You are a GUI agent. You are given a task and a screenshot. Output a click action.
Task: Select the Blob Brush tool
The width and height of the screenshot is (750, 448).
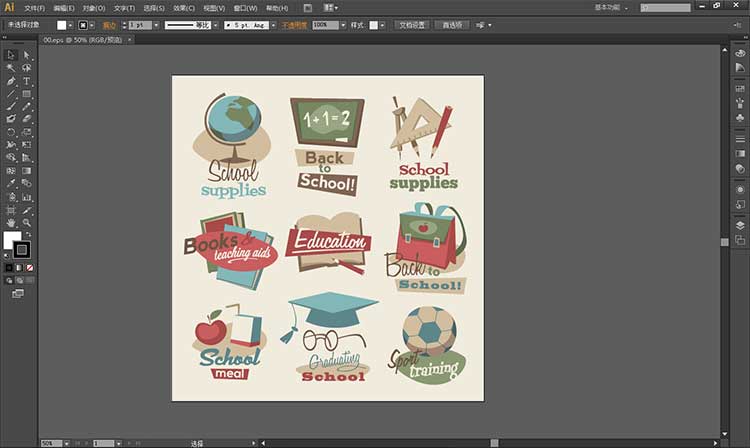click(11, 119)
